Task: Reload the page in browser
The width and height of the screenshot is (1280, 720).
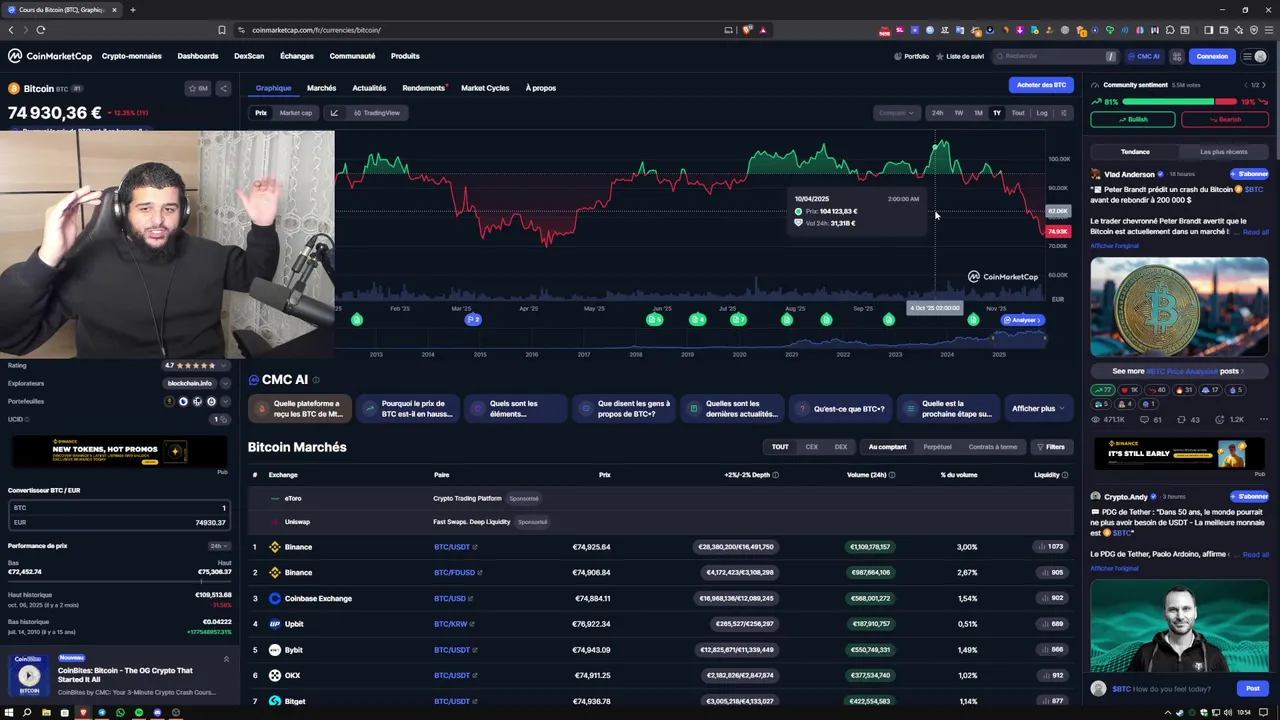Action: pos(41,30)
